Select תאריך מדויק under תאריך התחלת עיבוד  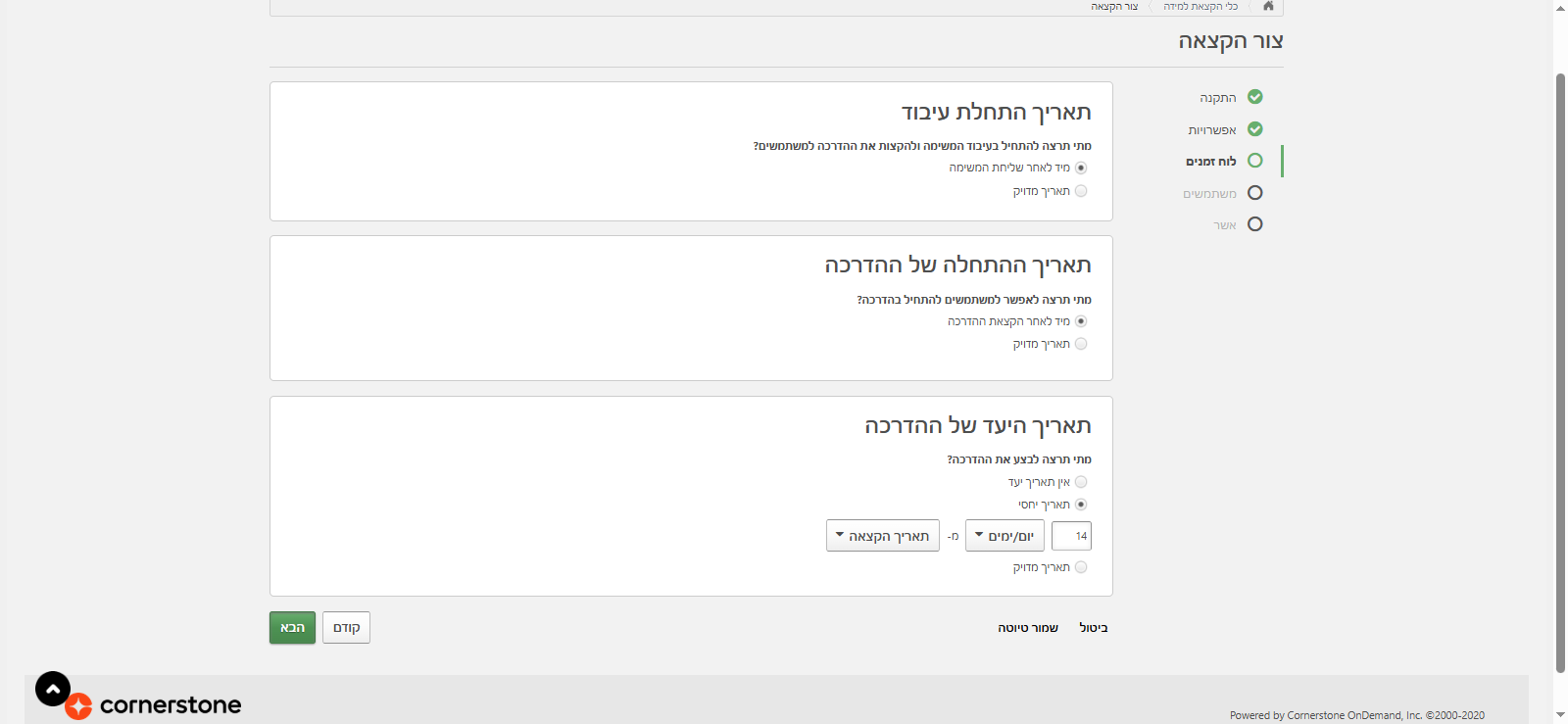[1081, 191]
